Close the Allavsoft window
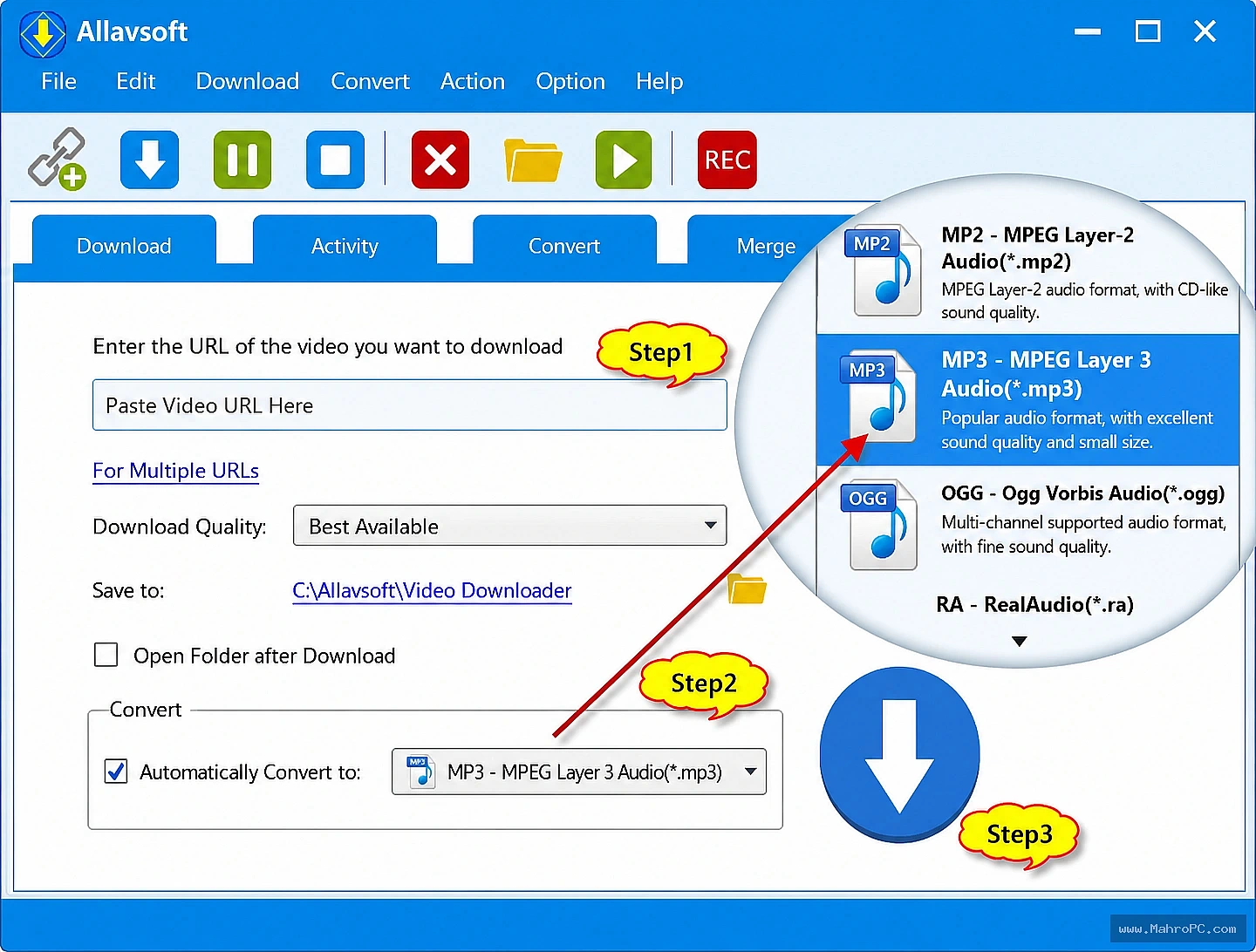 1205,32
